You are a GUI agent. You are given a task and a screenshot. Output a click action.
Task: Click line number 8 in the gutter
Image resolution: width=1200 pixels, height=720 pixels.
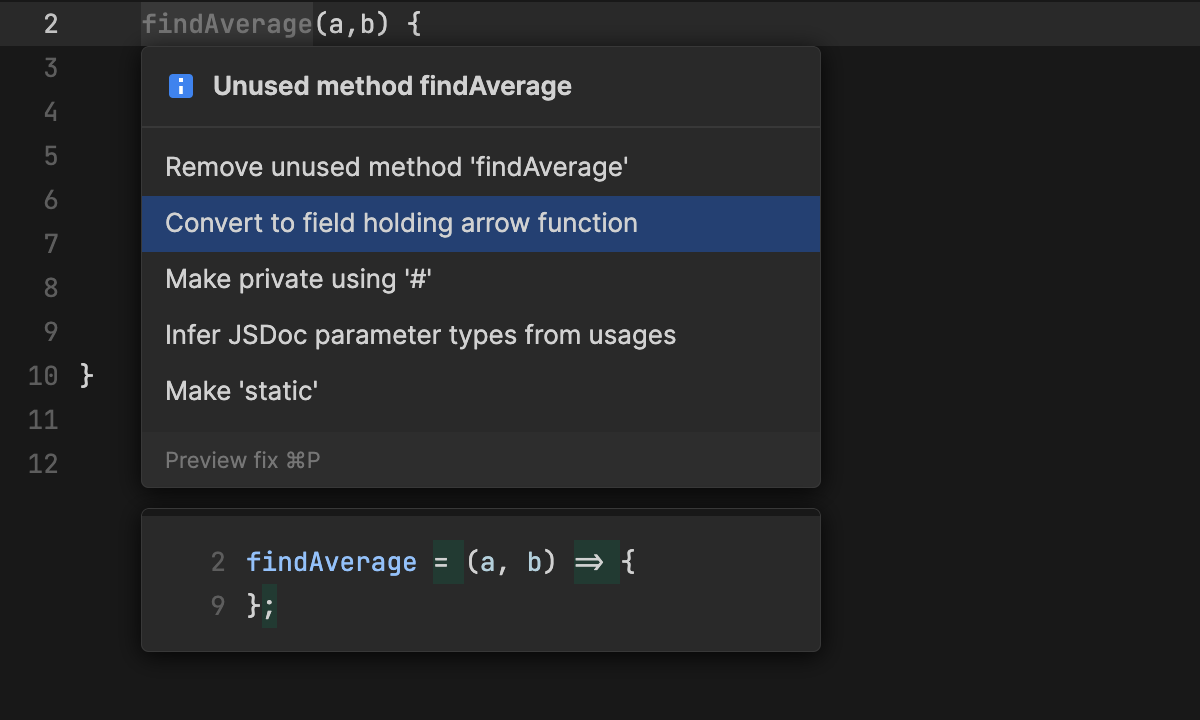tap(51, 288)
